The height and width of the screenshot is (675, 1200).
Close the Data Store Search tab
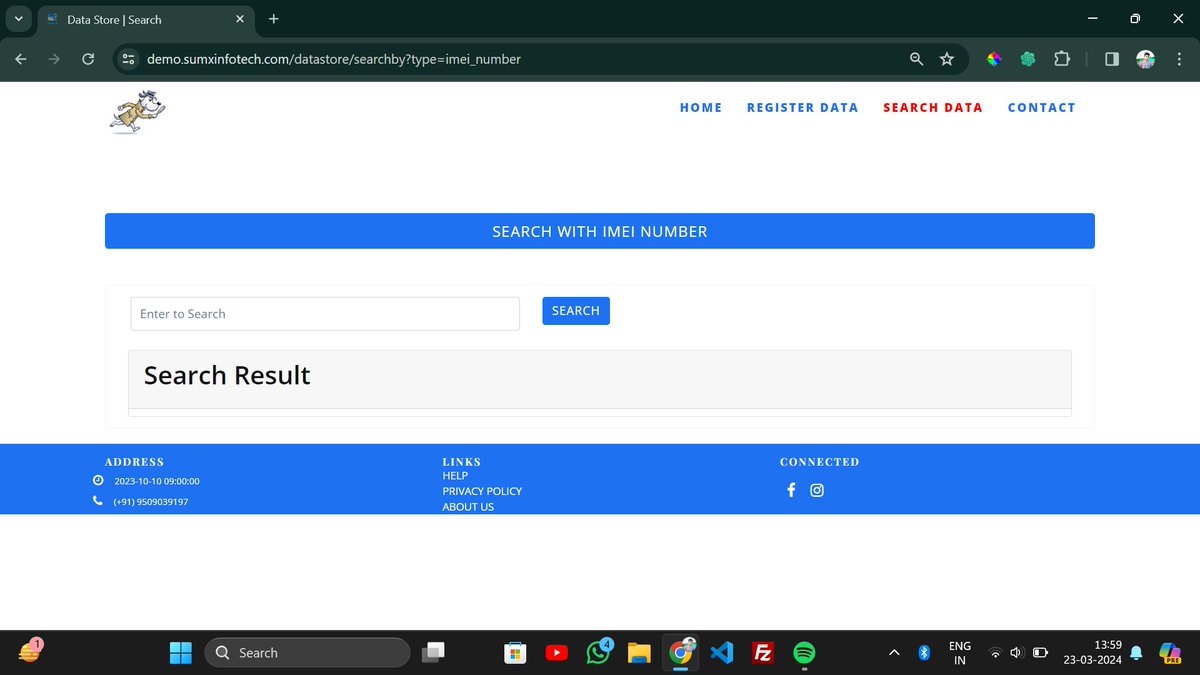(240, 19)
